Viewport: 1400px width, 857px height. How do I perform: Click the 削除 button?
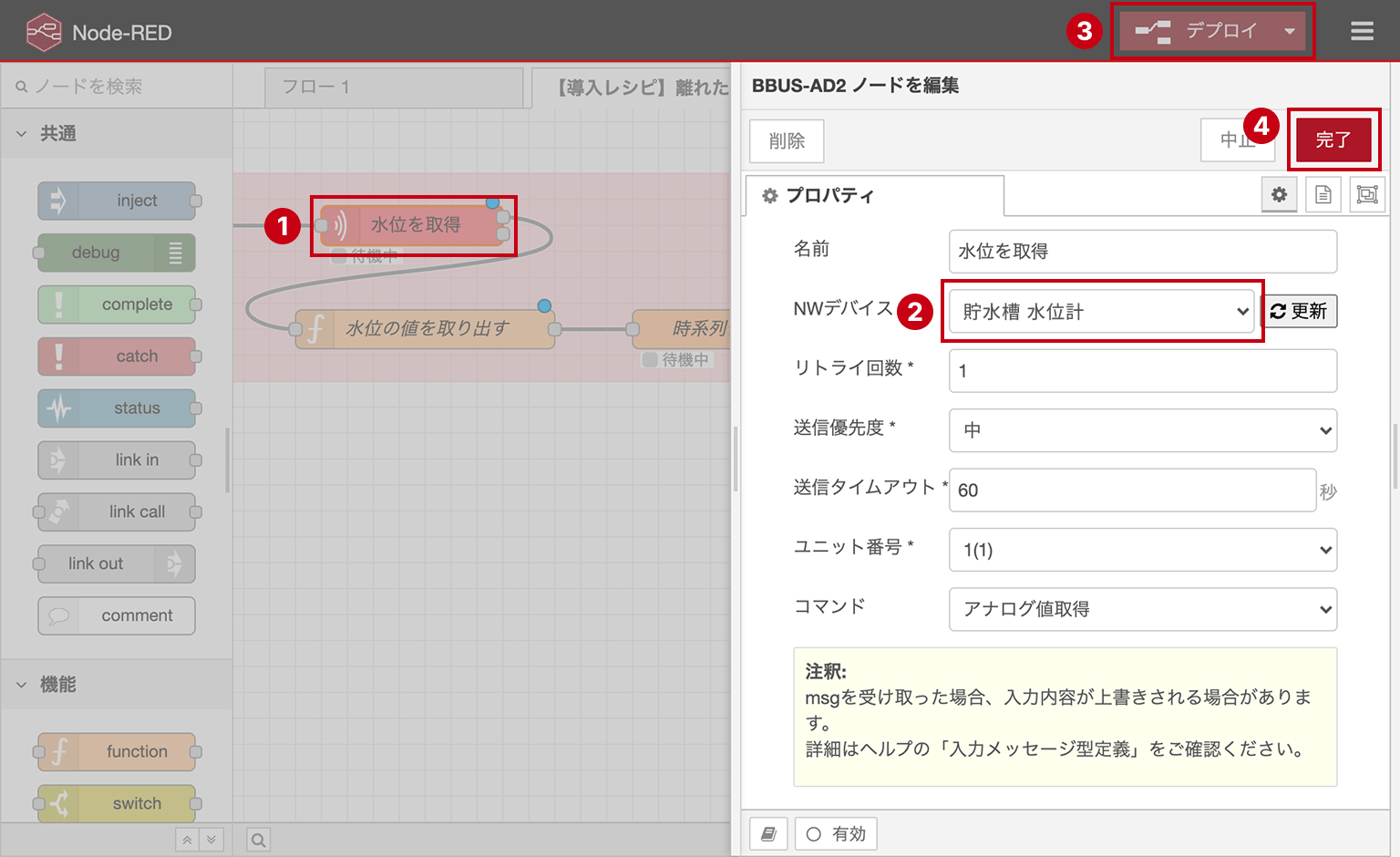click(787, 141)
